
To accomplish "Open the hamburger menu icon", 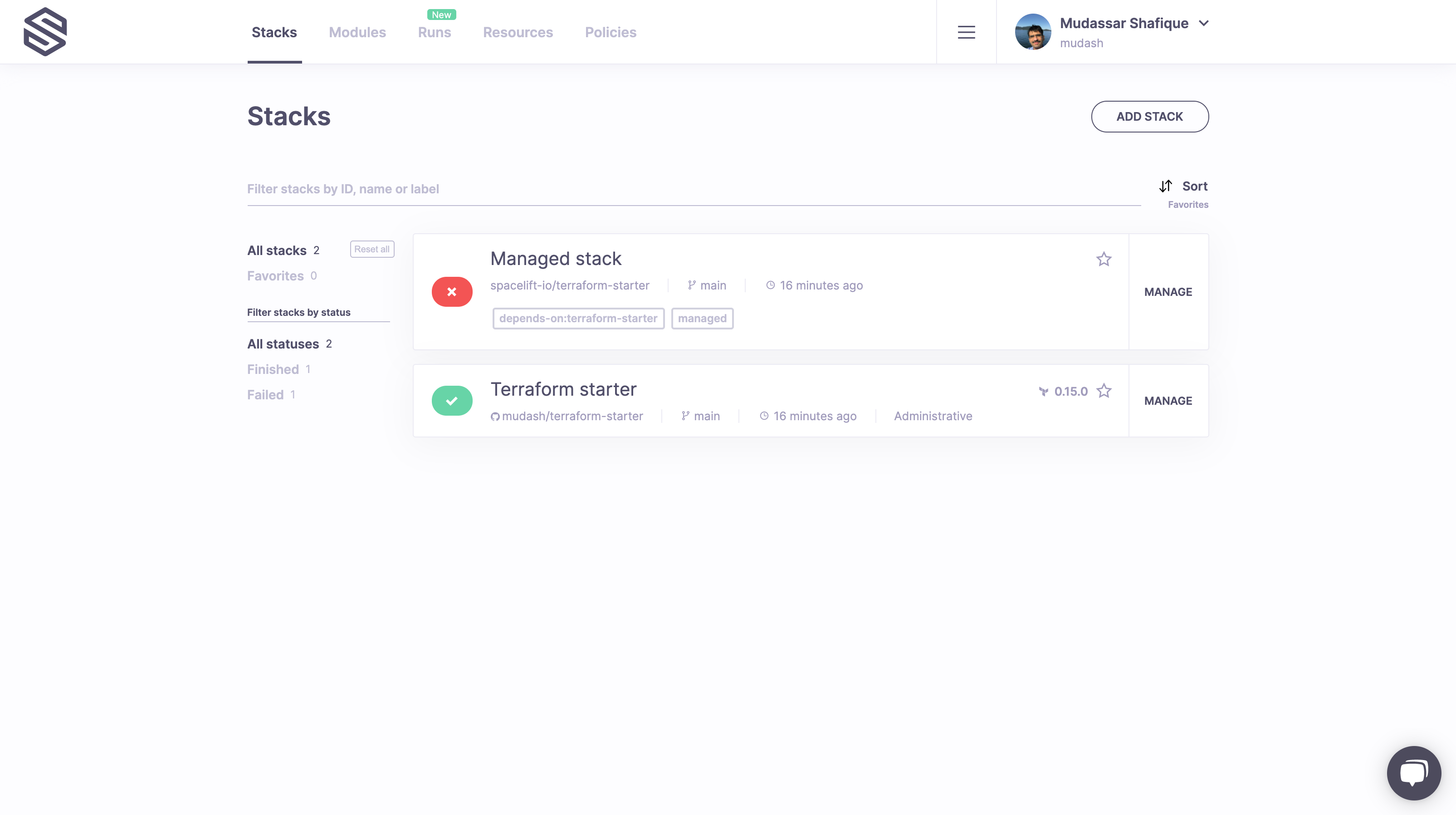I will coord(966,32).
